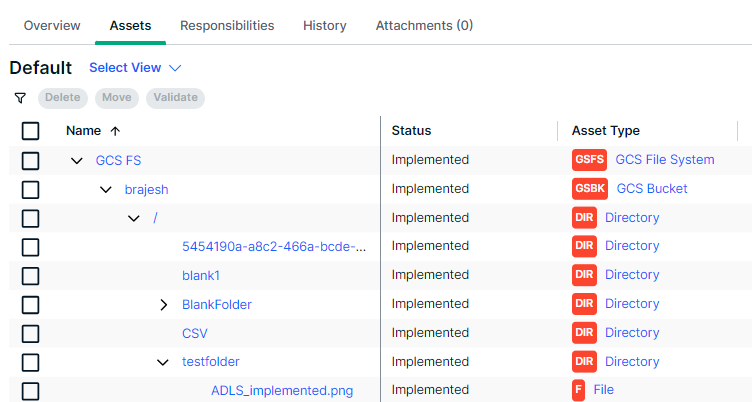Open the ADLS_implemented.png file link
The height and width of the screenshot is (402, 752).
282,391
